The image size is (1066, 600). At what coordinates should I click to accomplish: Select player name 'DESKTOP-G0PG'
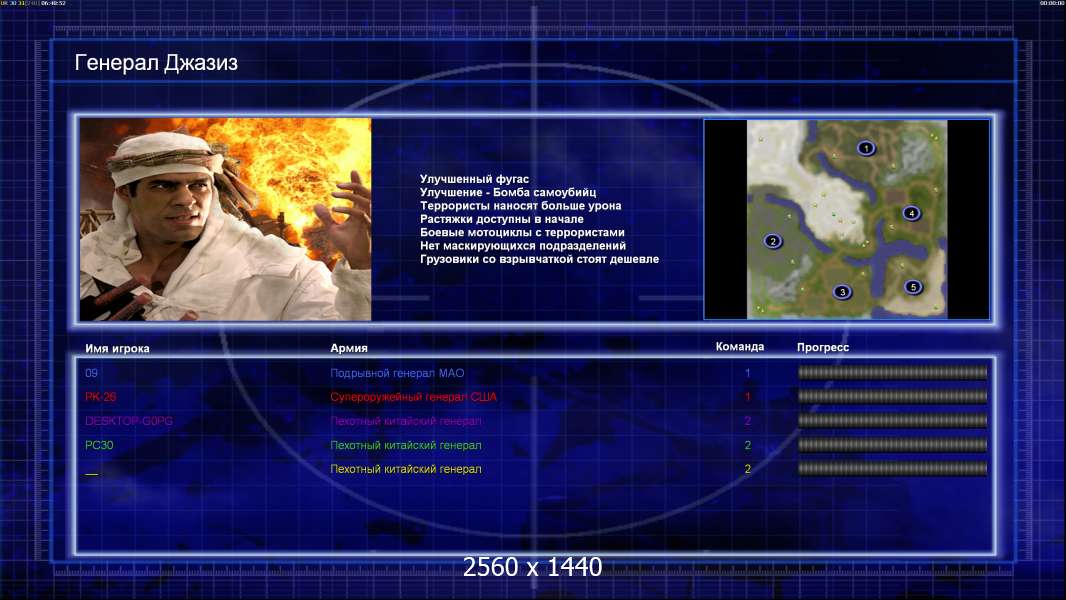tap(129, 421)
